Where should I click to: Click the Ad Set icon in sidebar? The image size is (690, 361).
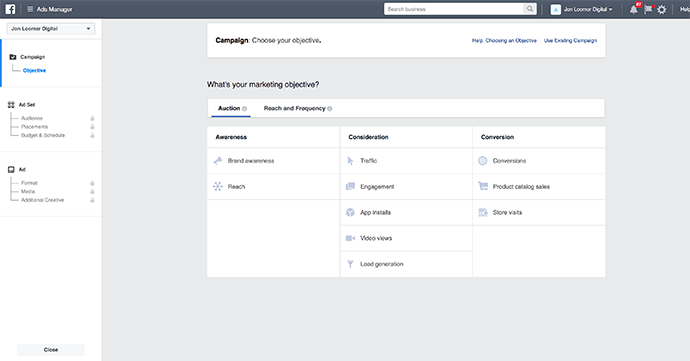(x=11, y=105)
